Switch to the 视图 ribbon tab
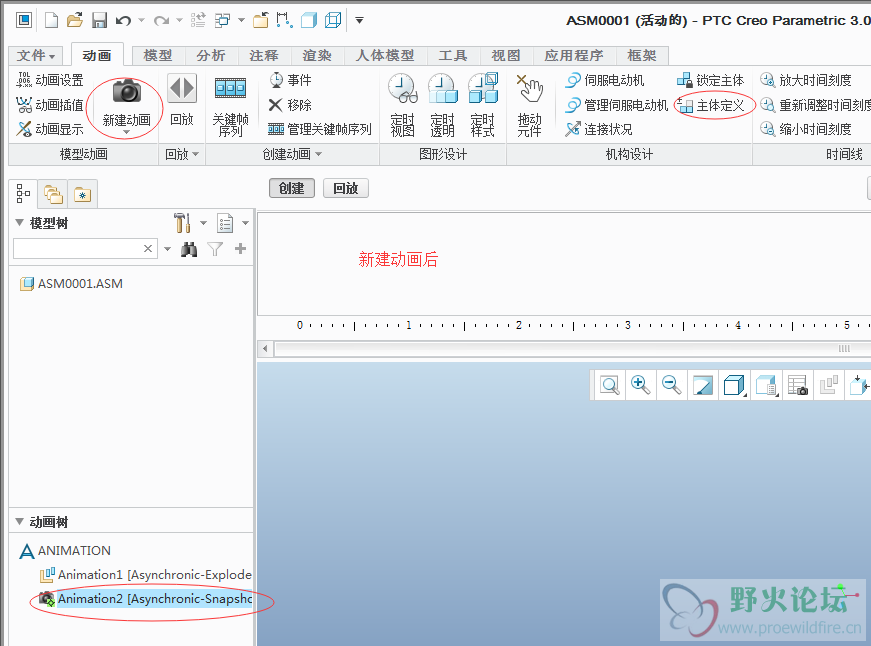 pyautogui.click(x=506, y=56)
